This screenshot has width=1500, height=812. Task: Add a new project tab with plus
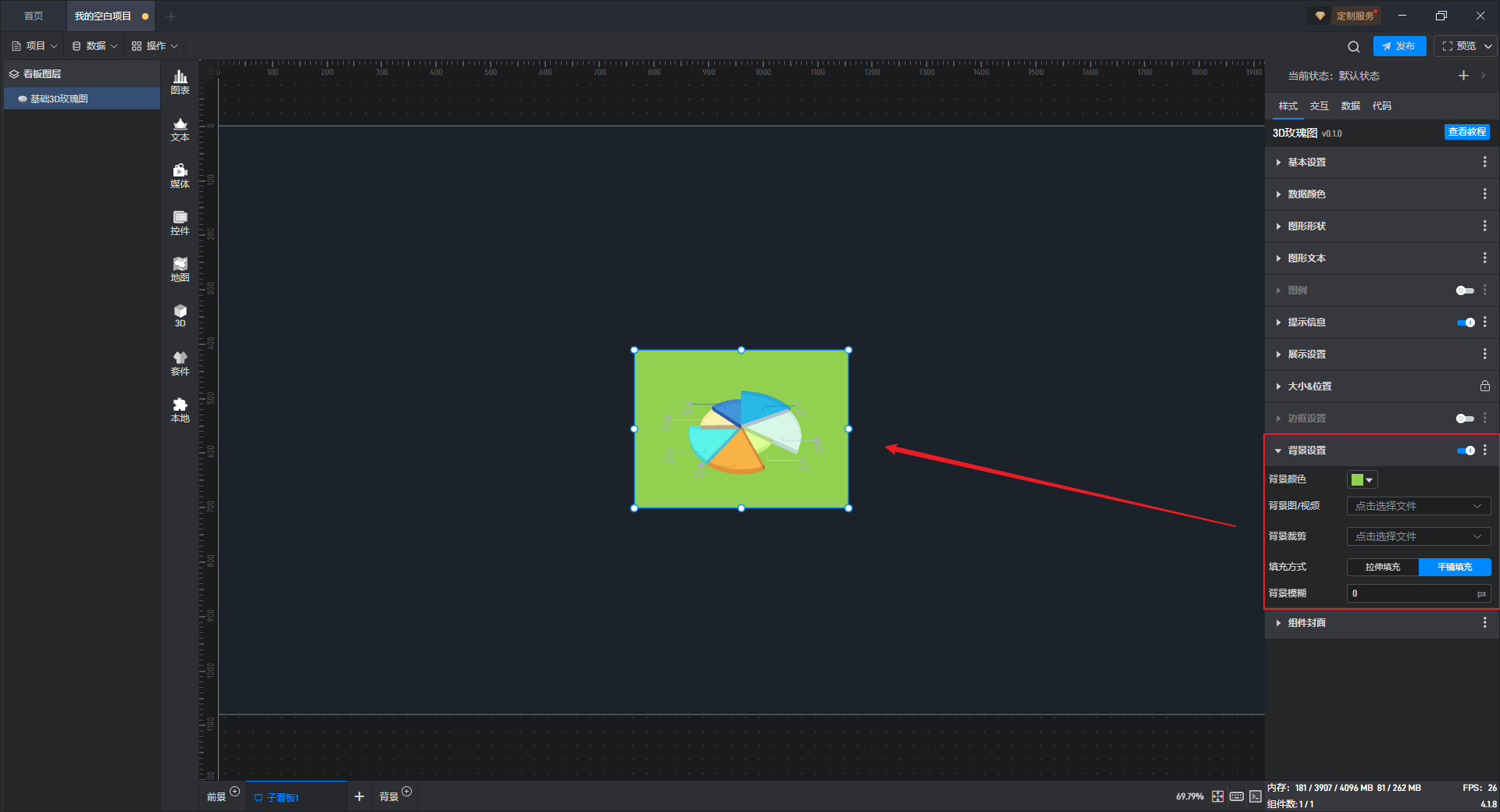pyautogui.click(x=171, y=16)
